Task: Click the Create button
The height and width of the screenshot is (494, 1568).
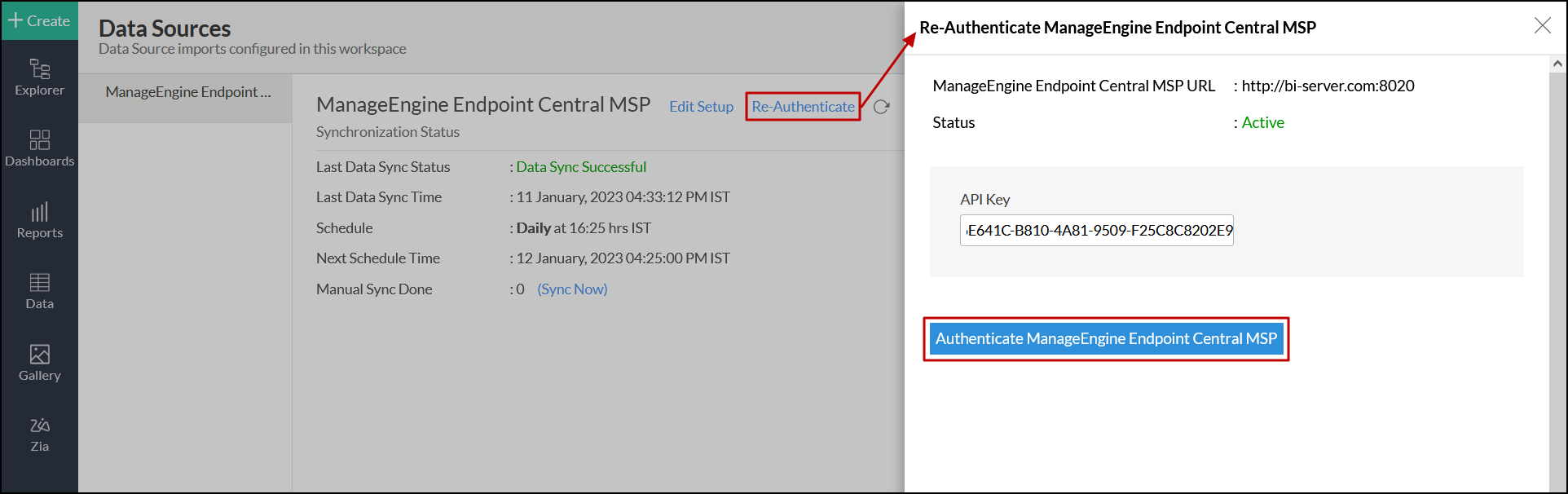Action: click(x=39, y=20)
